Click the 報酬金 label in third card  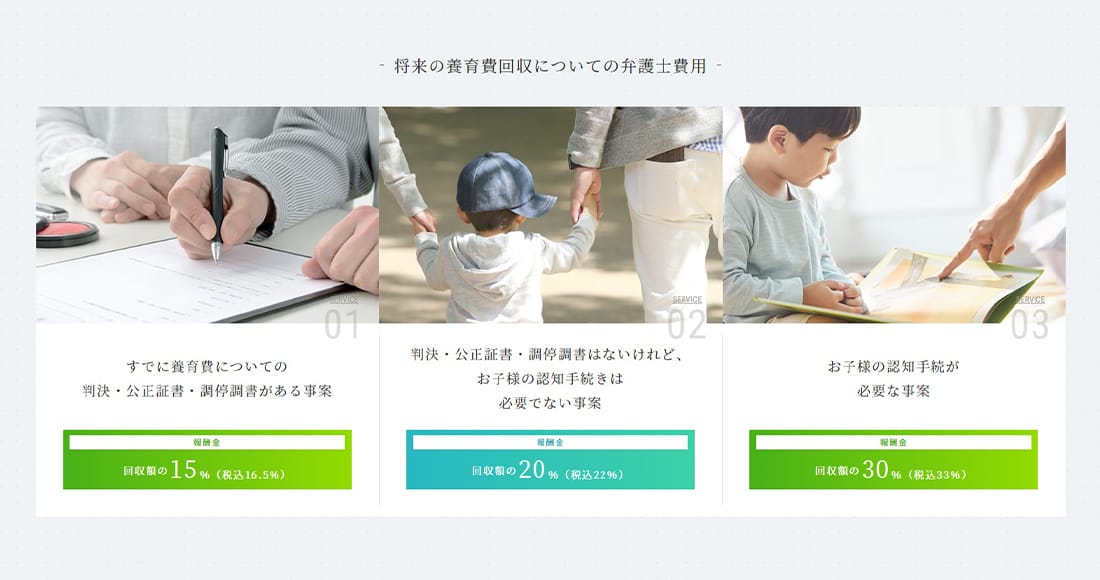pyautogui.click(x=893, y=443)
